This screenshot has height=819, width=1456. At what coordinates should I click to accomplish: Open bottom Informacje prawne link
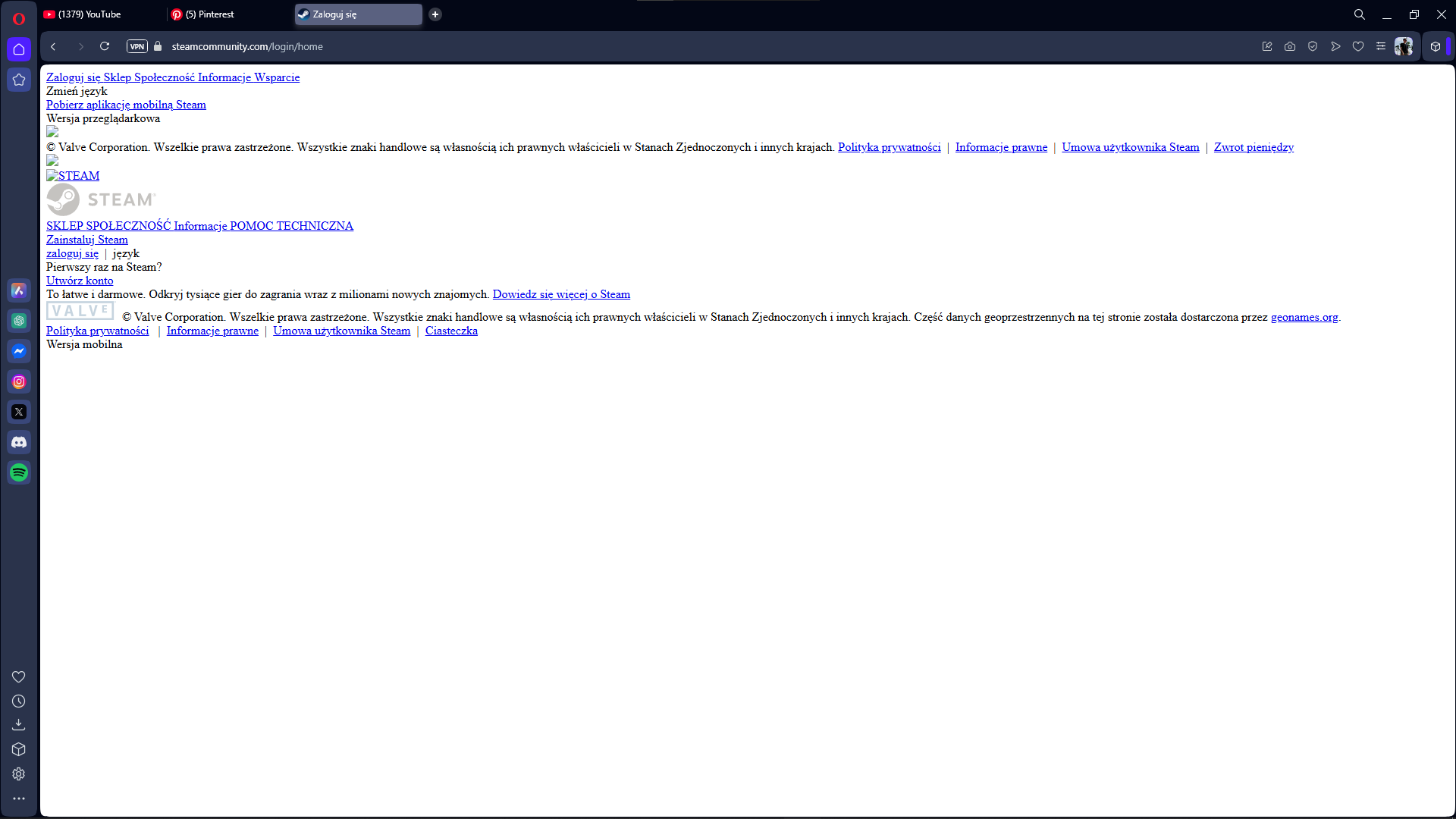tap(212, 331)
